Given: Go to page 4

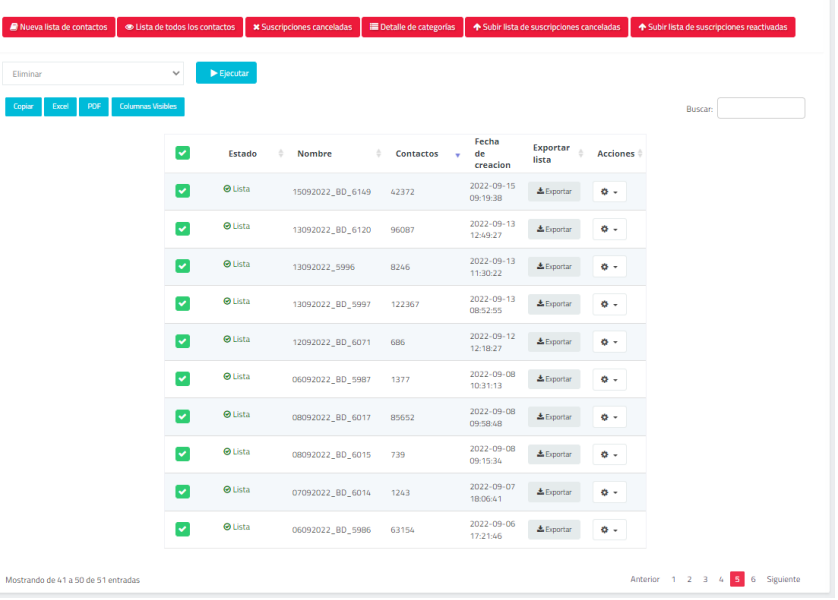Looking at the screenshot, I should pyautogui.click(x=721, y=579).
